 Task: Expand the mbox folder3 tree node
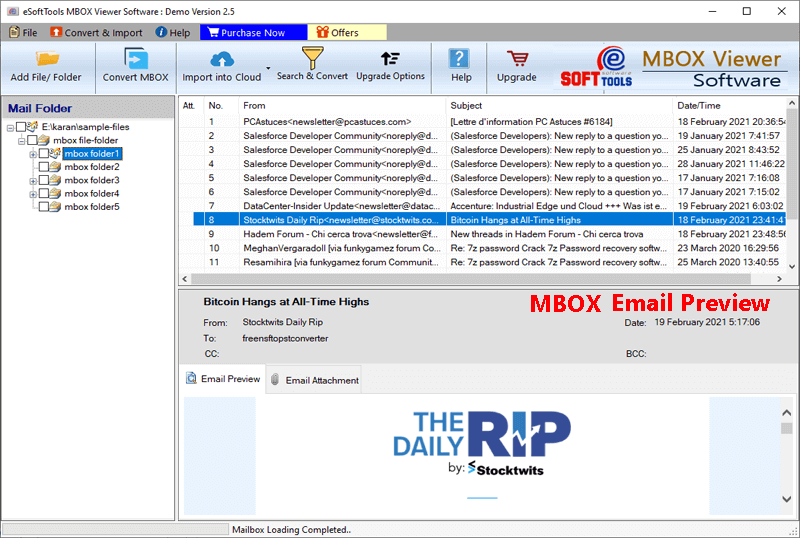click(x=33, y=181)
